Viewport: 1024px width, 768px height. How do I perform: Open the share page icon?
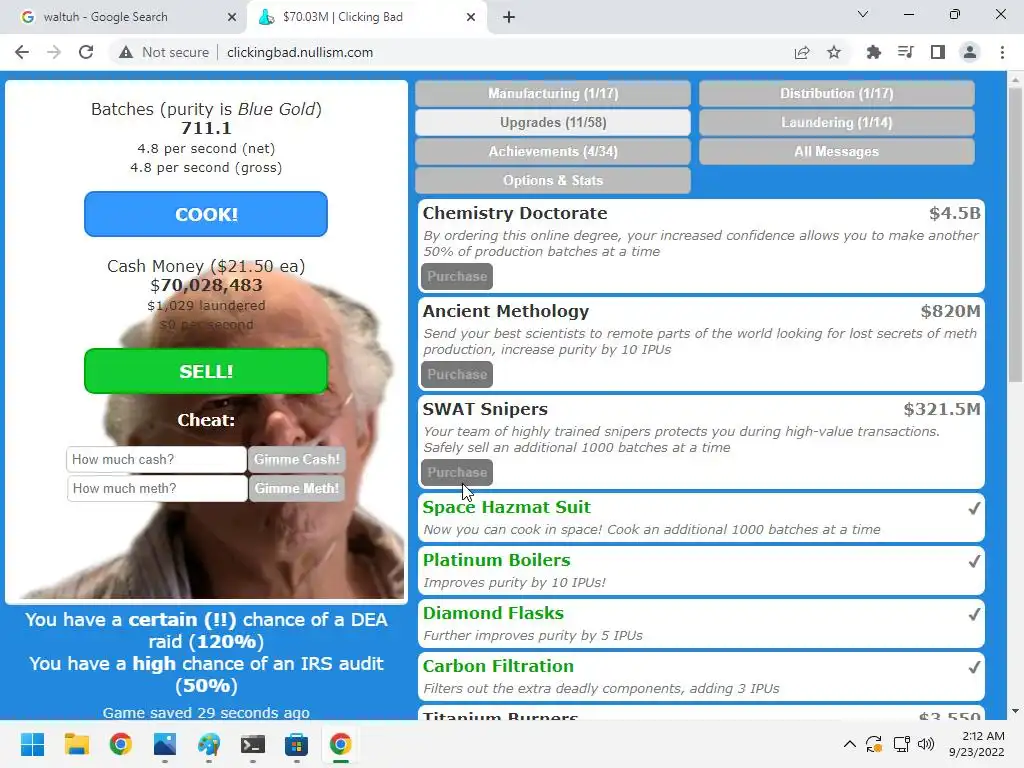click(x=802, y=52)
